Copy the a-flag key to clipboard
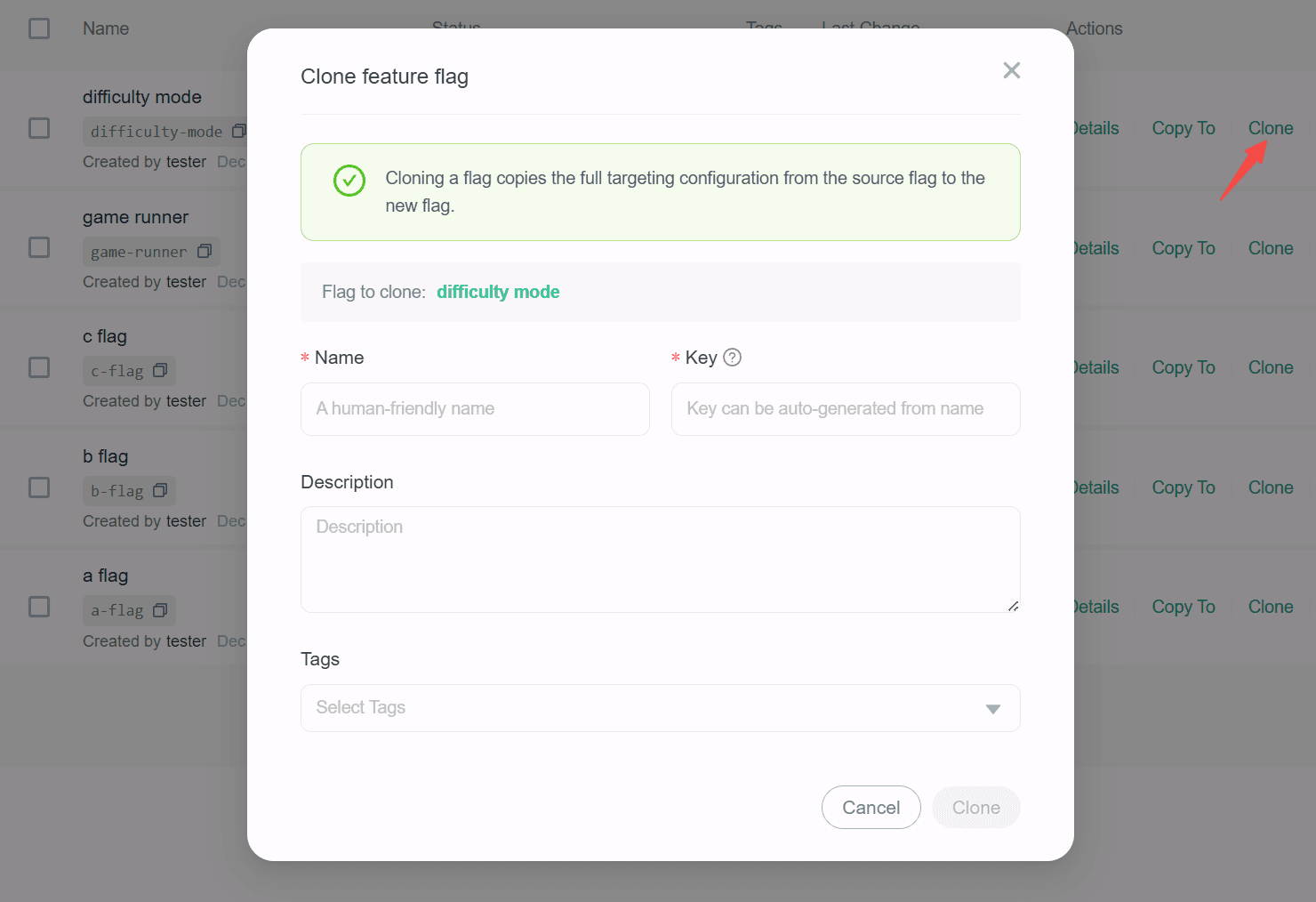This screenshot has height=902, width=1316. coord(160,610)
